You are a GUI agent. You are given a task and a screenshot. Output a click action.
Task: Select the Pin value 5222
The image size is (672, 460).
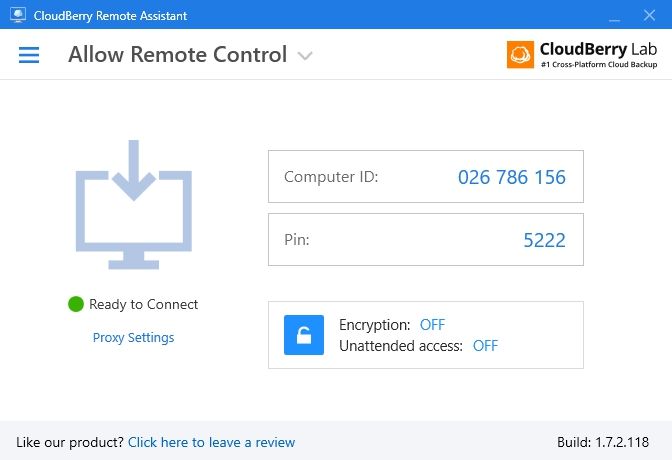coord(544,240)
